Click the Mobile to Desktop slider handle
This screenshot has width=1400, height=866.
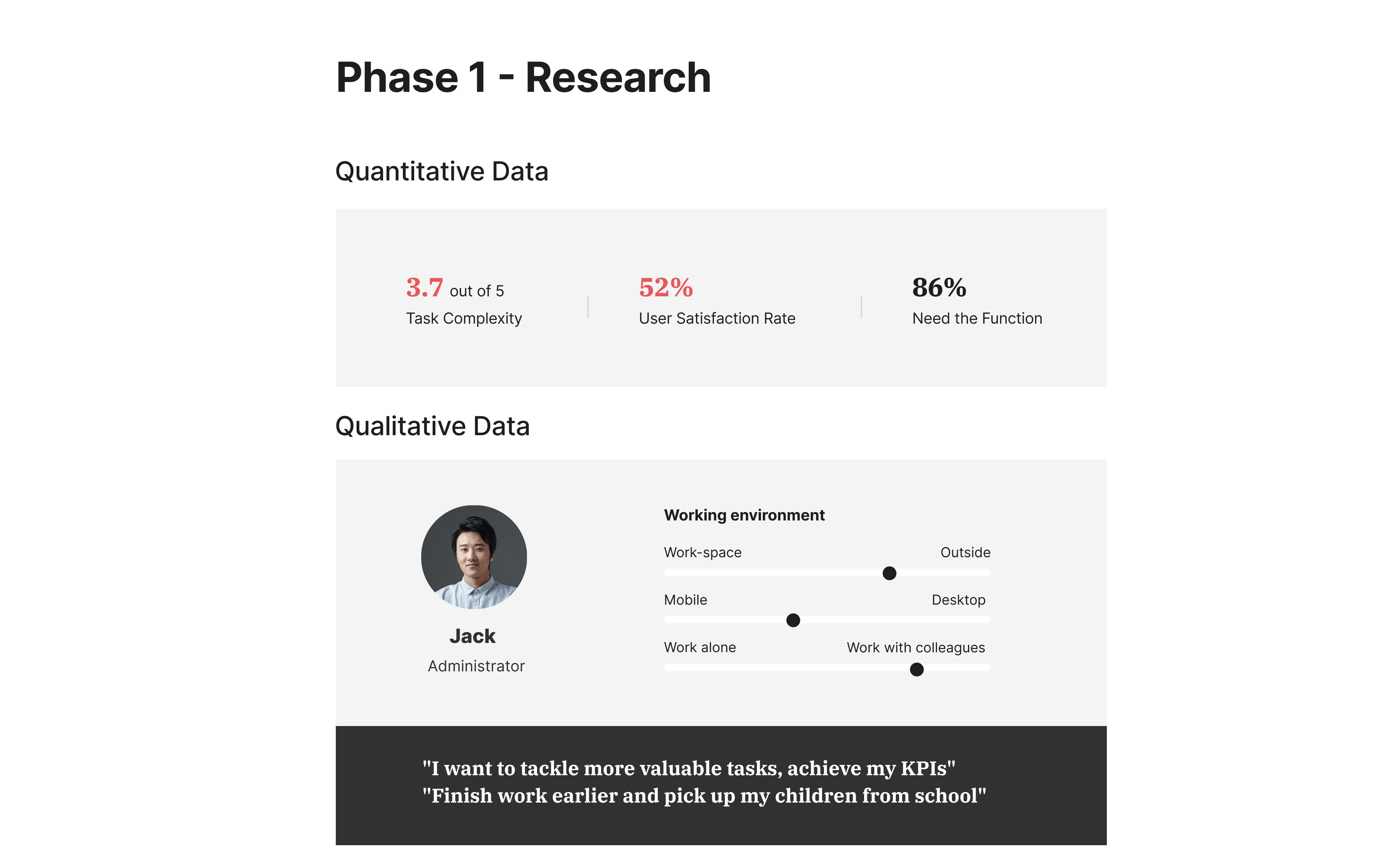[793, 620]
